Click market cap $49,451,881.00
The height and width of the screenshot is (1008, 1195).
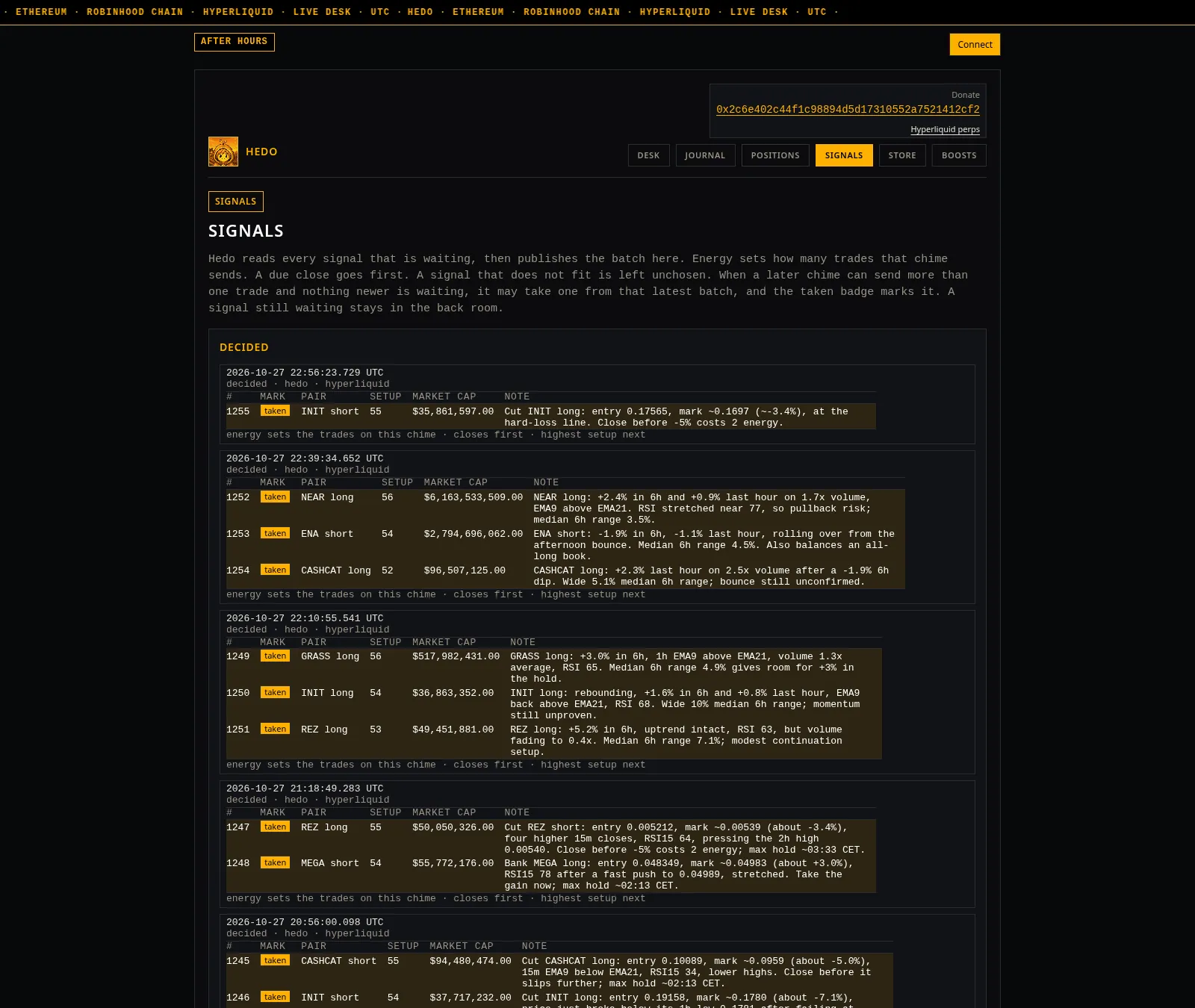(x=453, y=729)
